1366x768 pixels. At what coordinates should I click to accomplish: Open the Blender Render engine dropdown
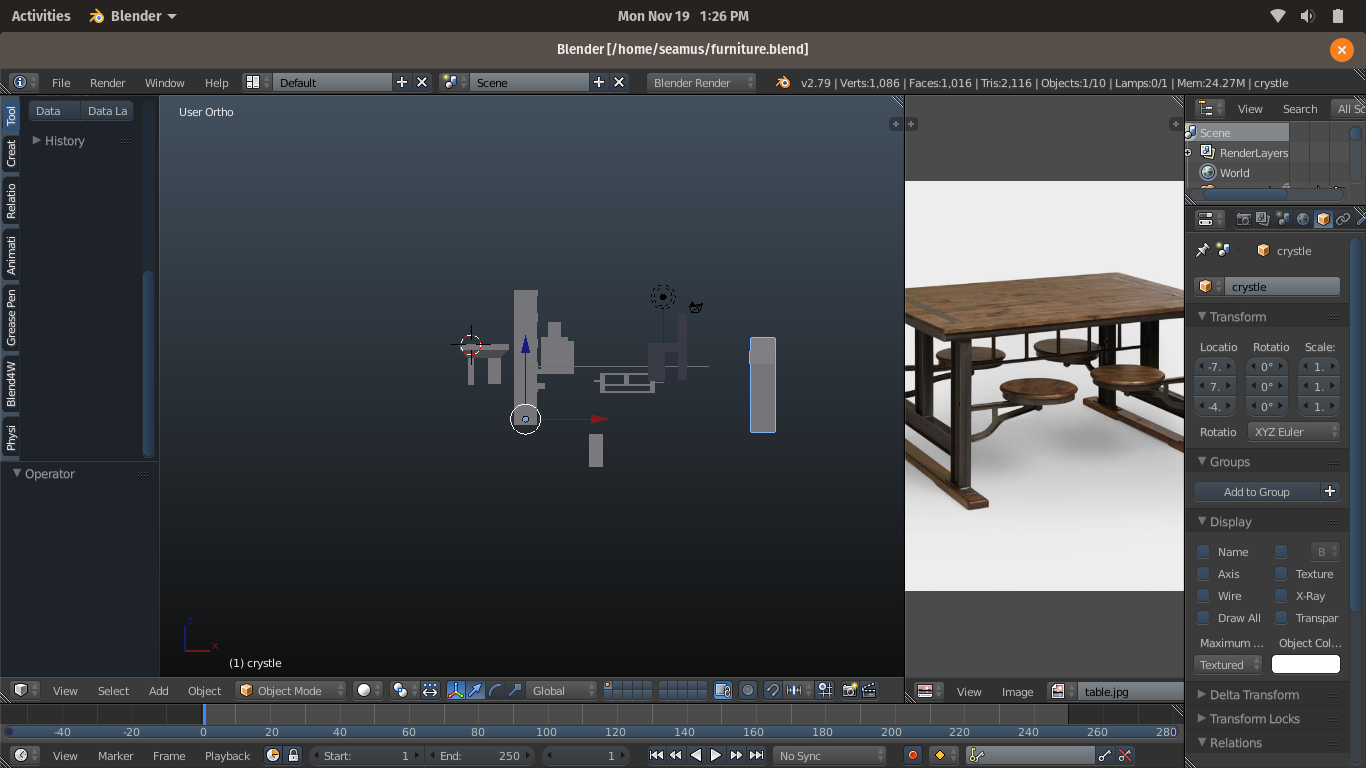tap(701, 83)
